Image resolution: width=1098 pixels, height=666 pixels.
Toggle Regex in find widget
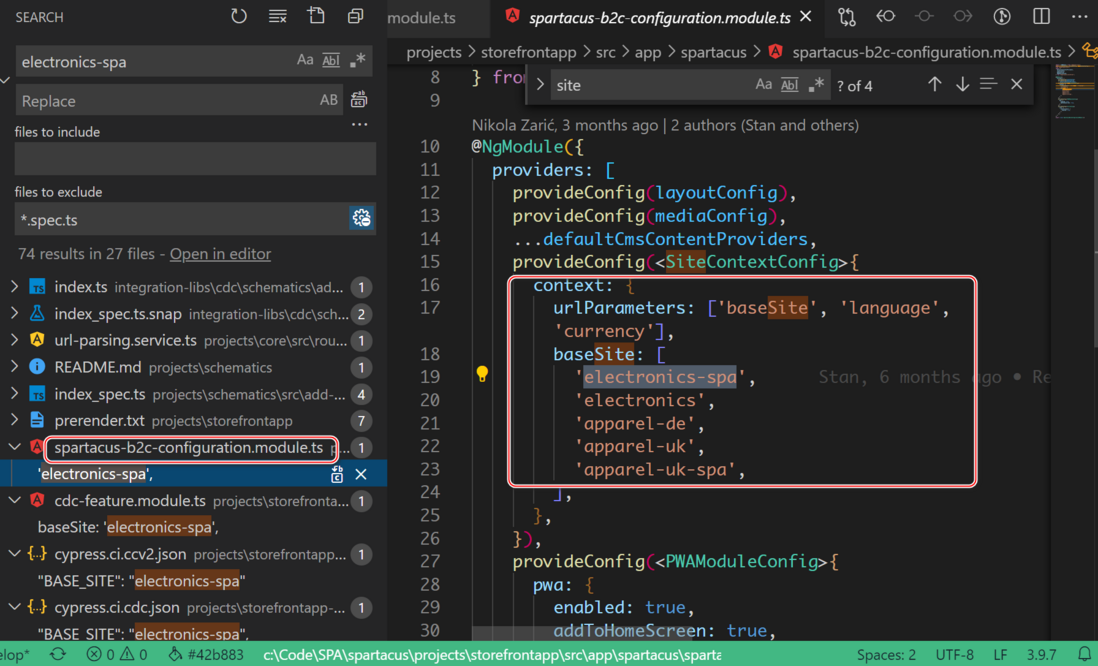(x=816, y=85)
